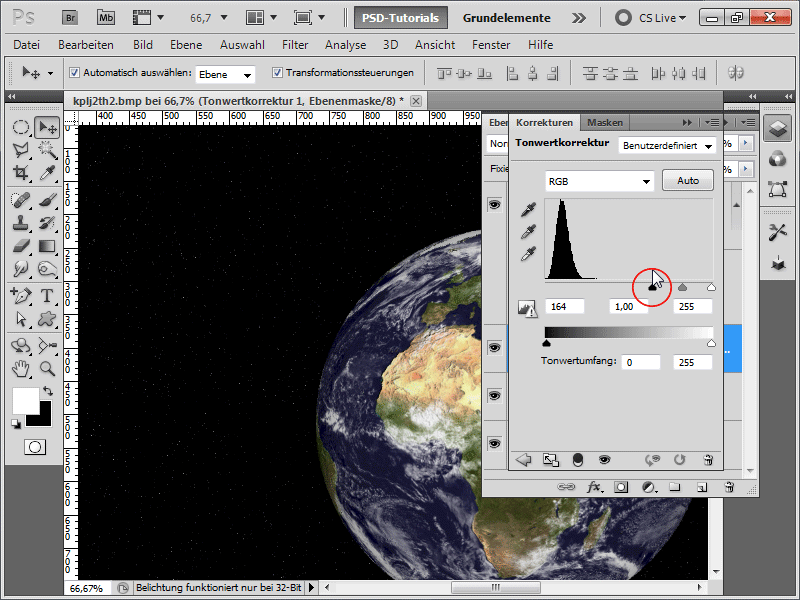Click the Auto levels button

click(687, 181)
